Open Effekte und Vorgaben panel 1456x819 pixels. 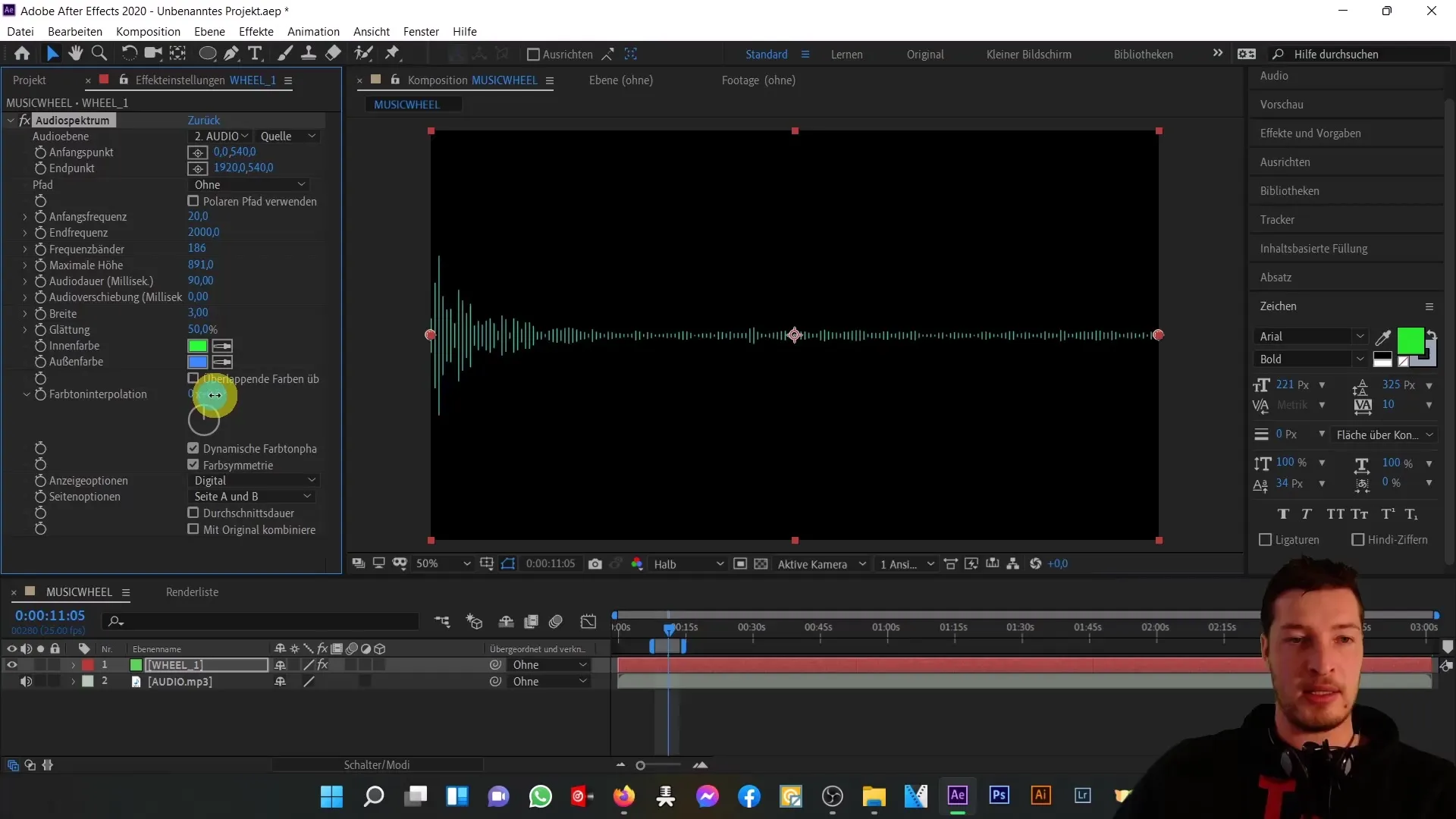click(x=1310, y=133)
